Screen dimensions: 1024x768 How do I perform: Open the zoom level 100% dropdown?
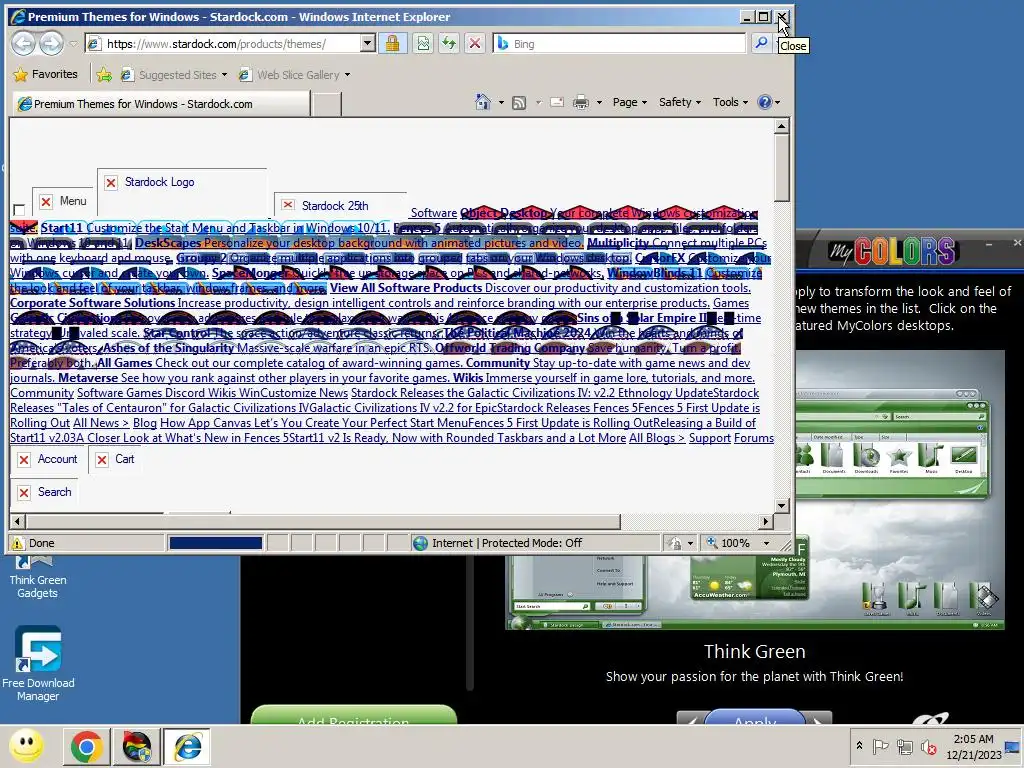coord(767,543)
